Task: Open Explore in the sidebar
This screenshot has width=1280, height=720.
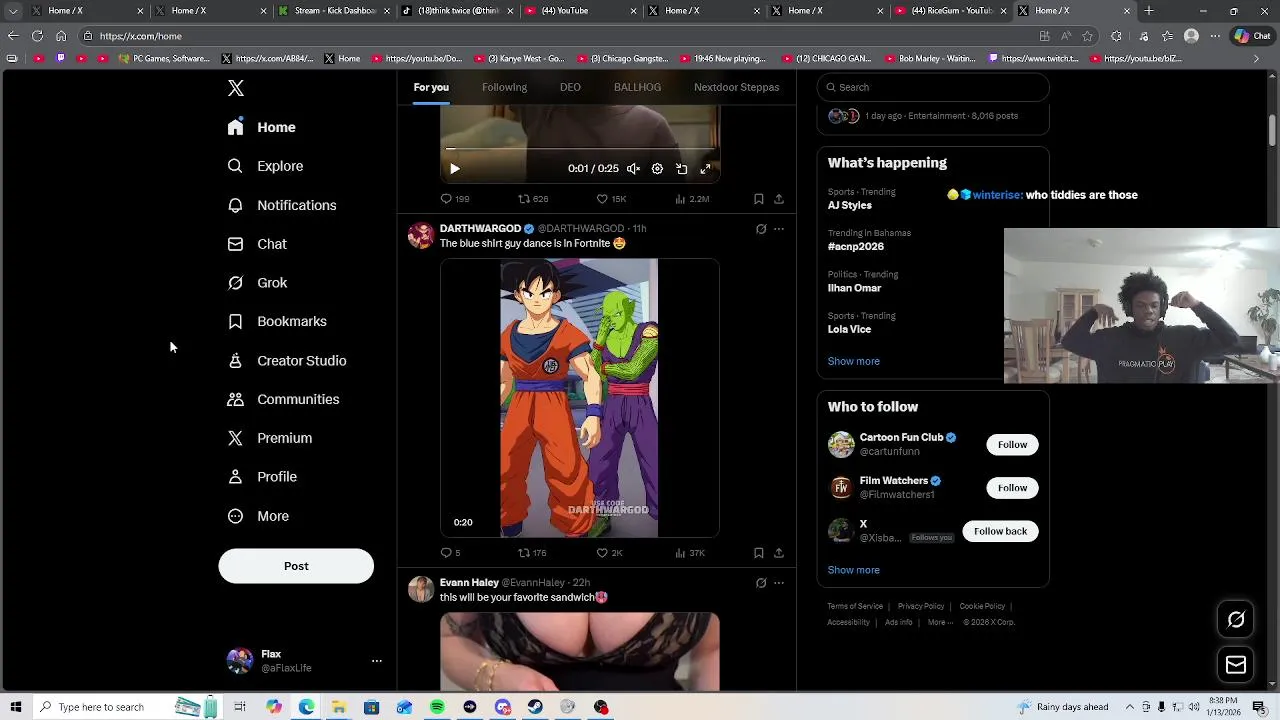Action: (x=266, y=166)
